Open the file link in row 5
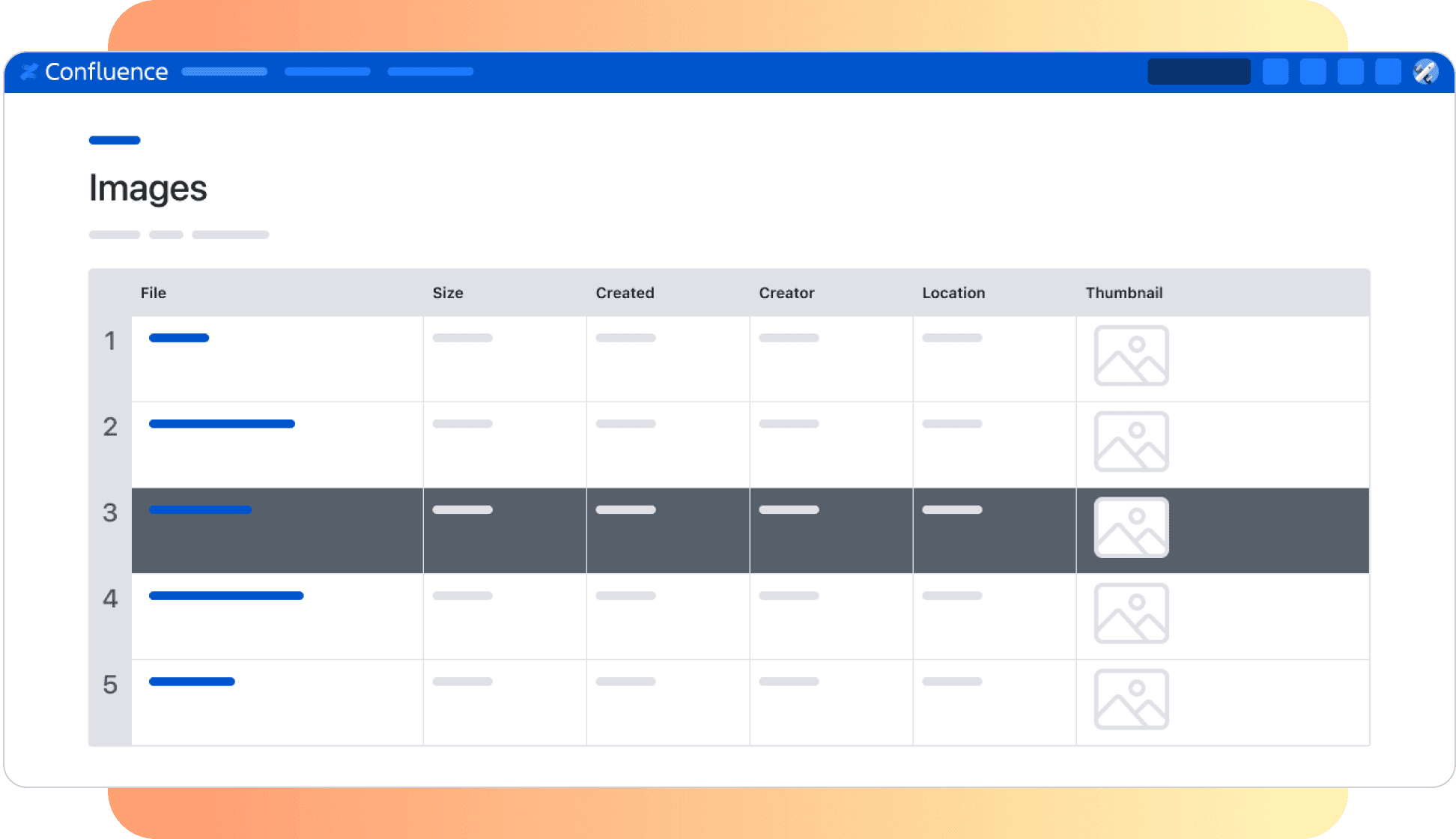 pyautogui.click(x=191, y=681)
